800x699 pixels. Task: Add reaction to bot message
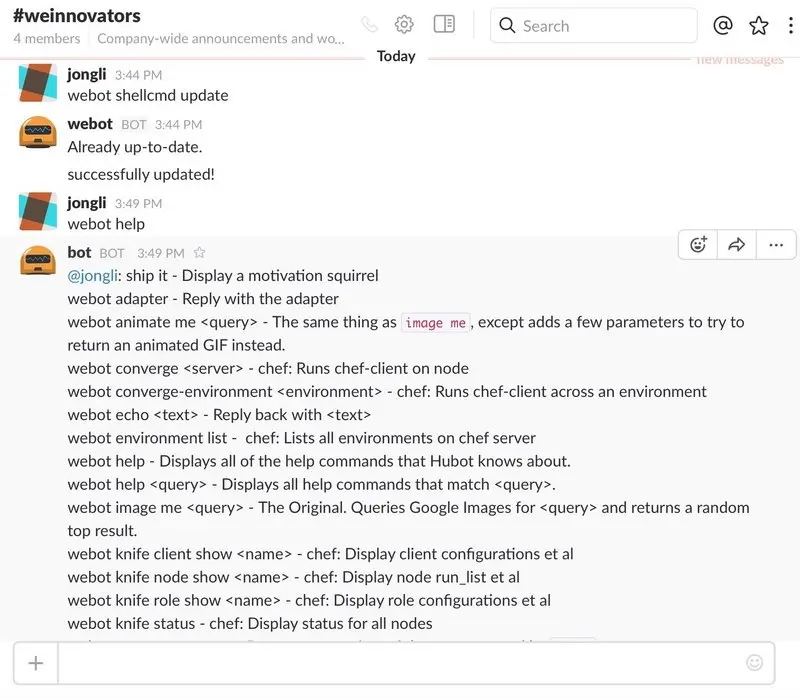coord(698,245)
